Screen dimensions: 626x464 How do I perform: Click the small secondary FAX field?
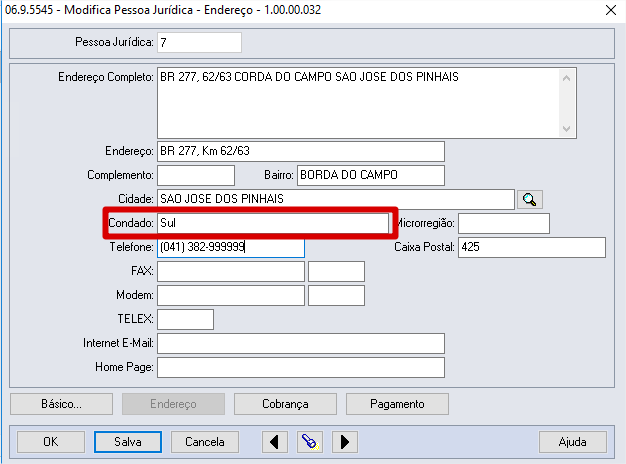coord(336,272)
